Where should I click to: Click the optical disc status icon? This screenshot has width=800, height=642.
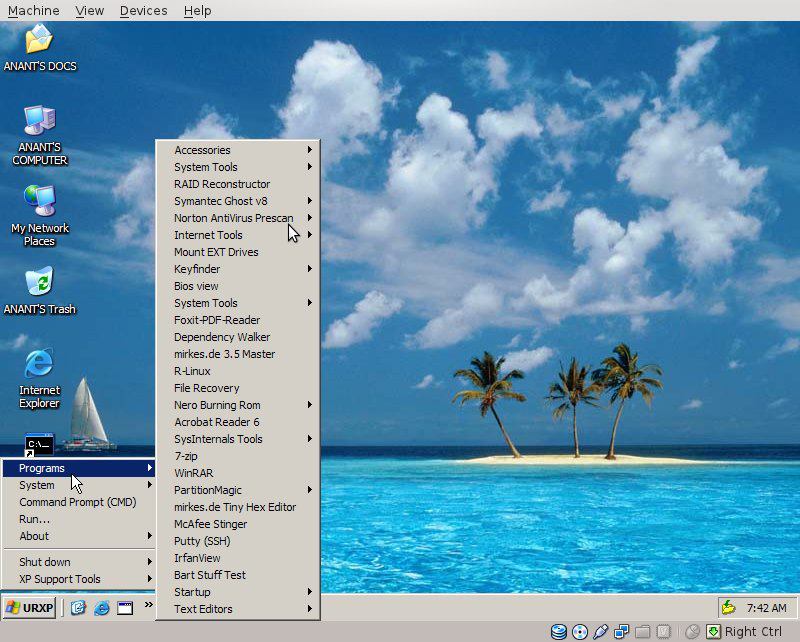pyautogui.click(x=579, y=631)
